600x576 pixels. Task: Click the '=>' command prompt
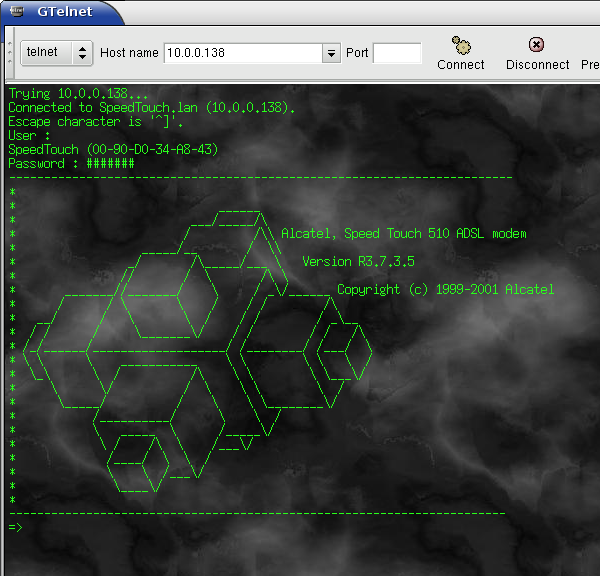(x=15, y=527)
